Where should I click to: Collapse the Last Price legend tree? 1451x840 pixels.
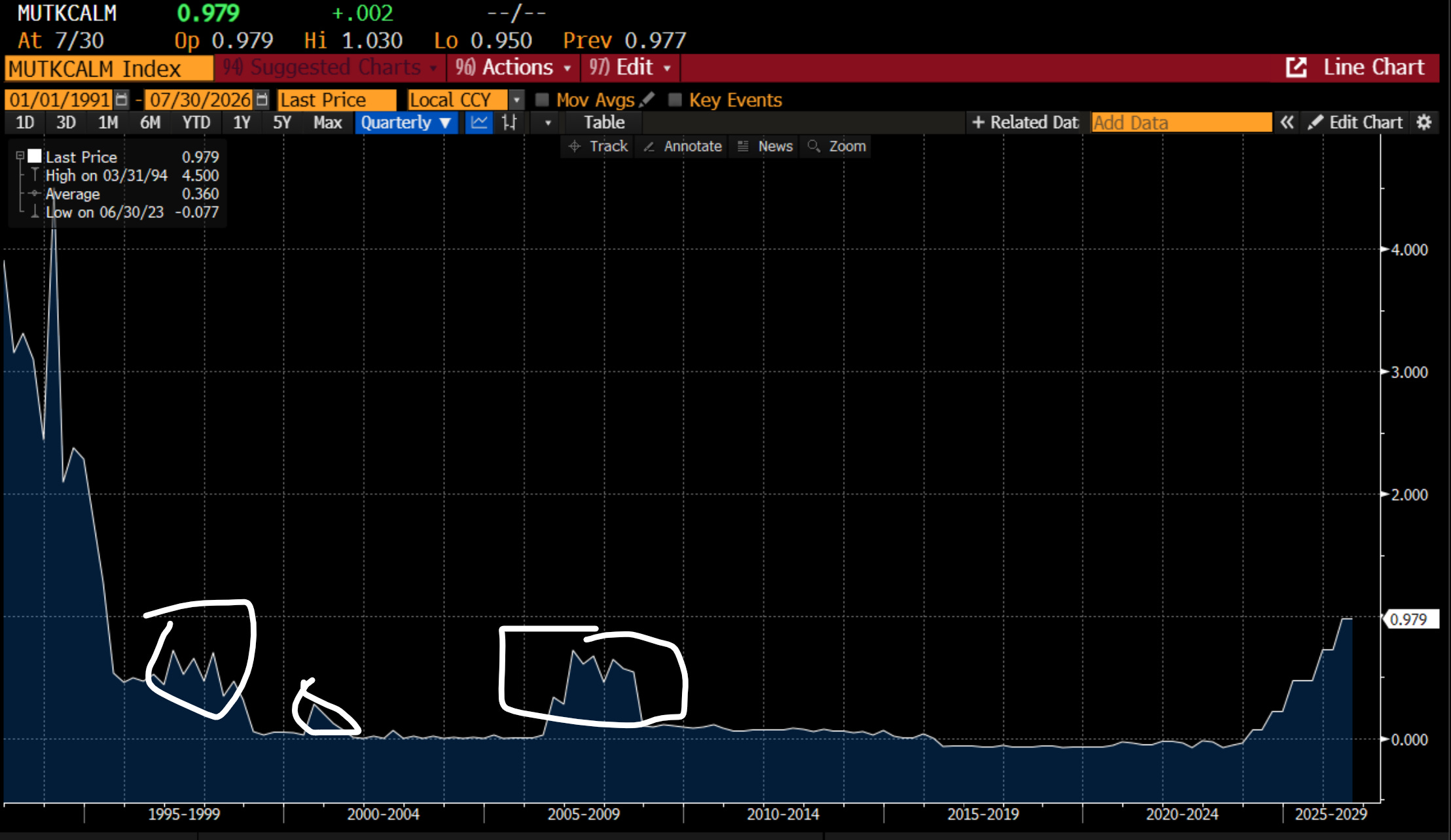pyautogui.click(x=20, y=156)
